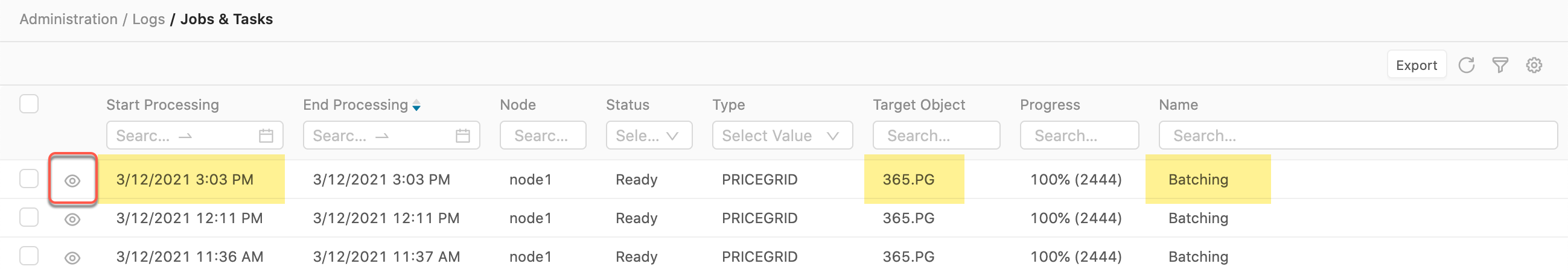Click the Target Object search box
The image size is (1568, 275).
[936, 136]
